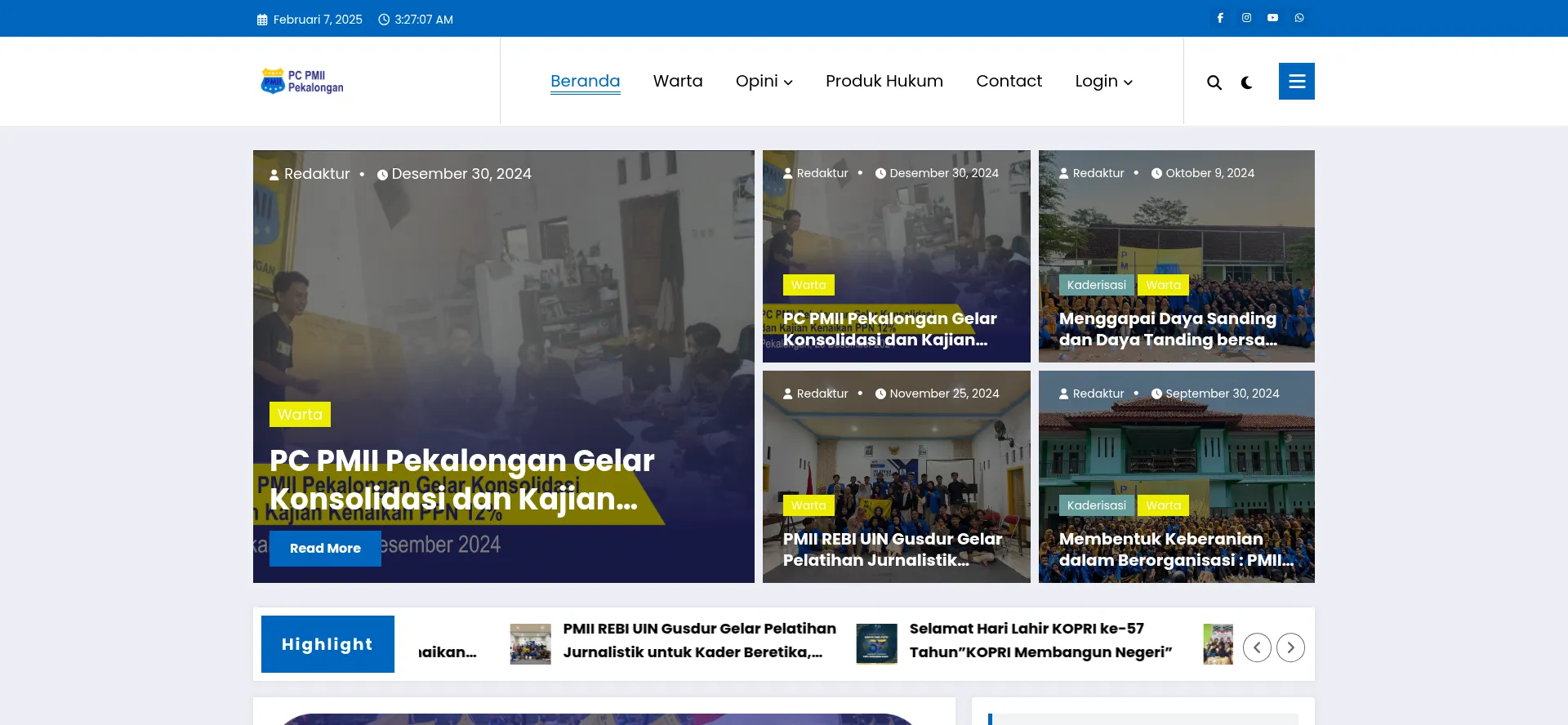1568x725 pixels.
Task: Click Desember 30, 2024 date on large featured article
Action: pyautogui.click(x=454, y=174)
